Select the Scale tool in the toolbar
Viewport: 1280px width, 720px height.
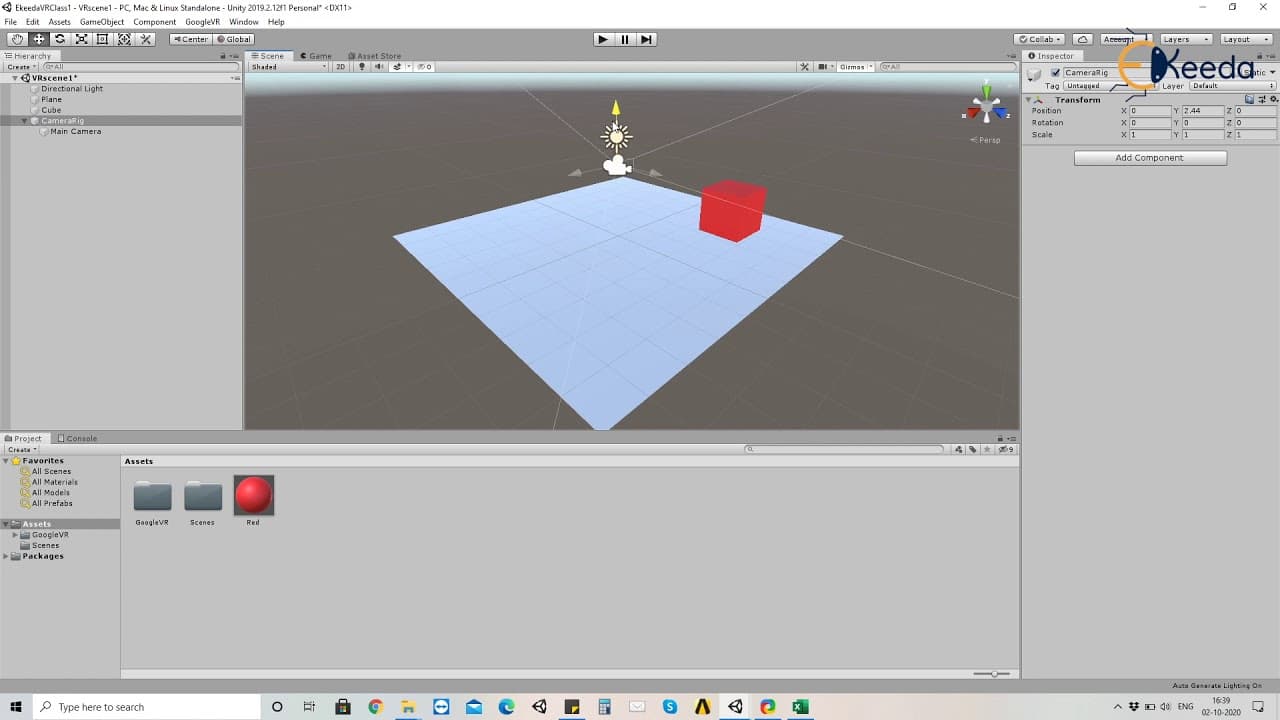point(81,39)
